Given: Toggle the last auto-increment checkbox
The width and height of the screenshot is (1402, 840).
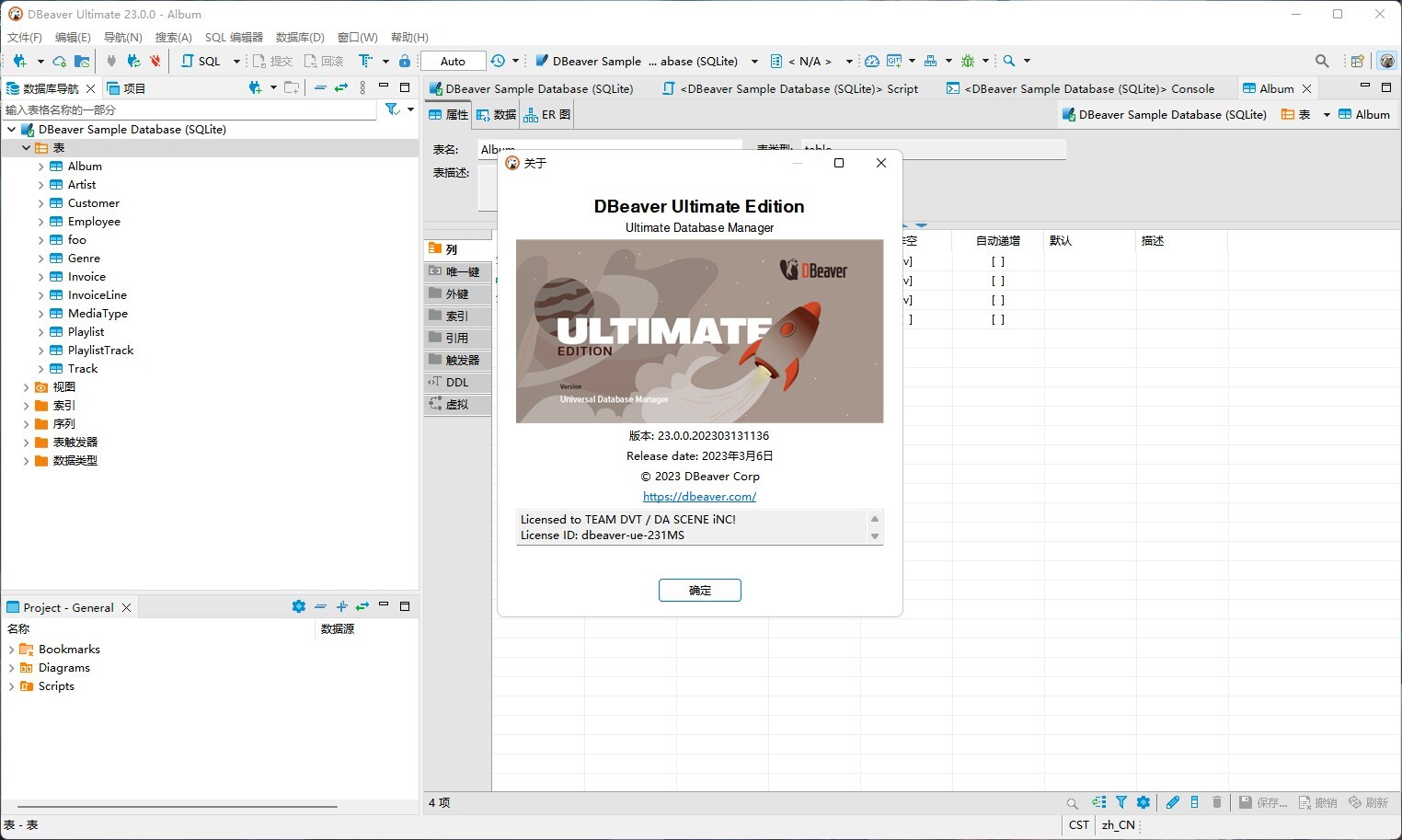Looking at the screenshot, I should (998, 319).
